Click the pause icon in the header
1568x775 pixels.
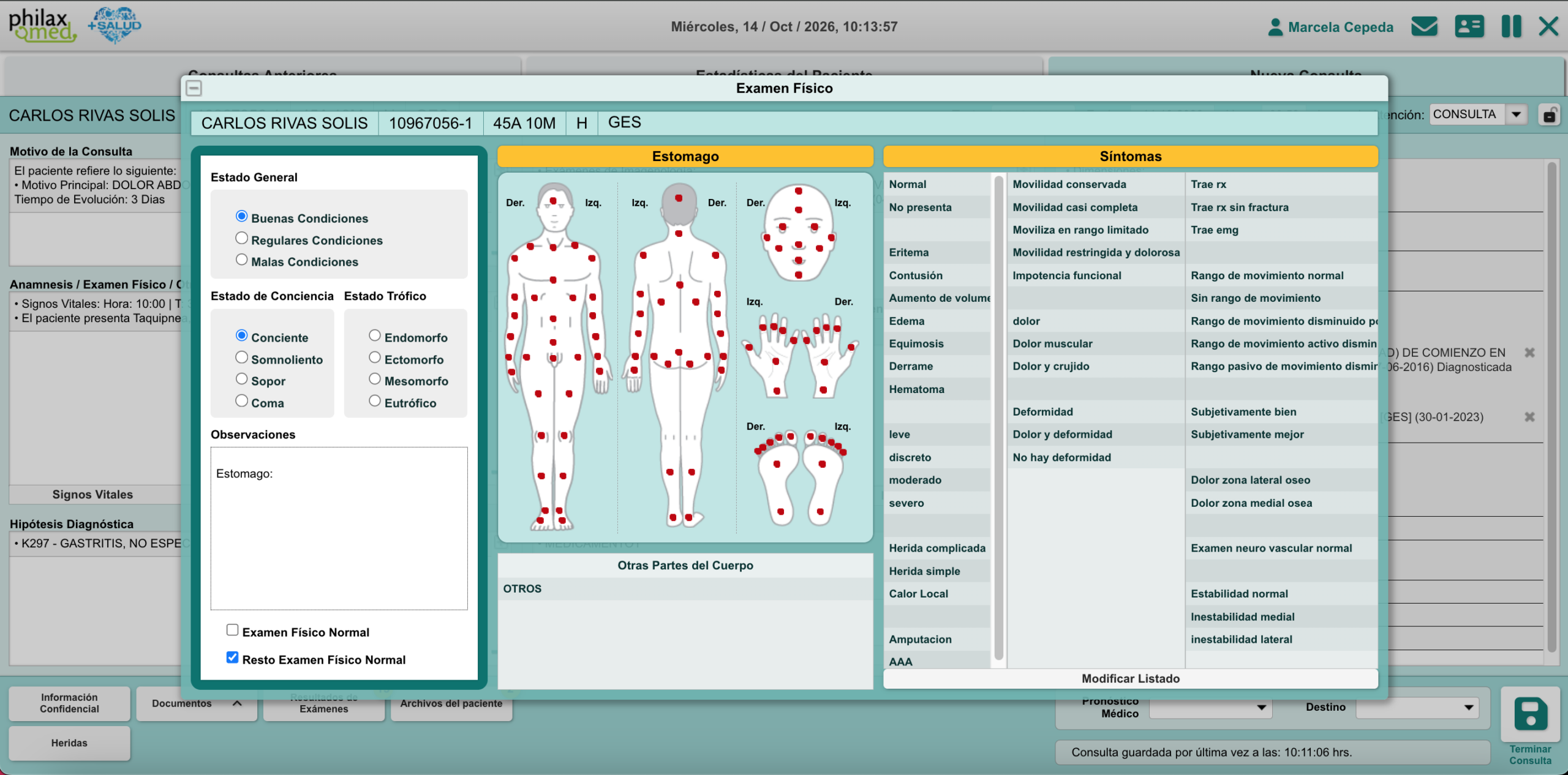(x=1511, y=27)
